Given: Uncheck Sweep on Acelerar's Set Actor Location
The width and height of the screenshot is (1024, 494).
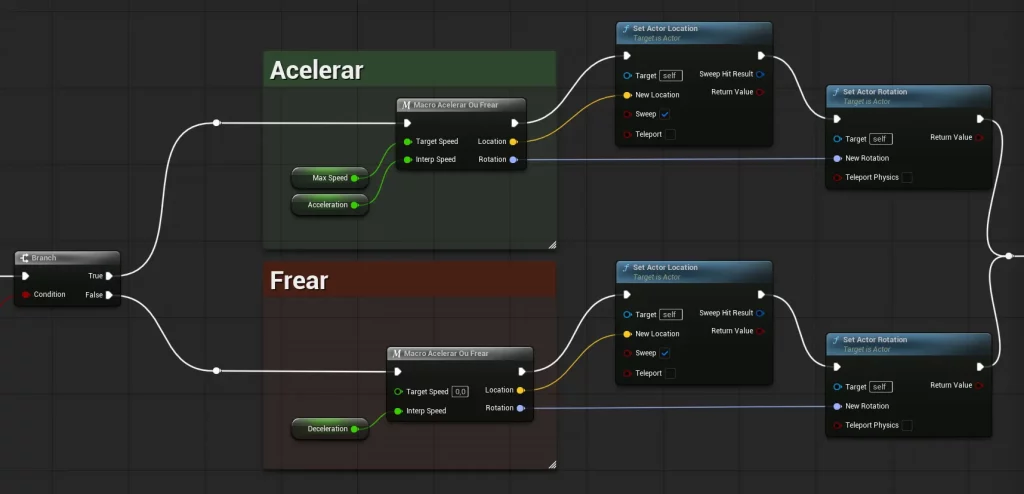Looking at the screenshot, I should 665,114.
